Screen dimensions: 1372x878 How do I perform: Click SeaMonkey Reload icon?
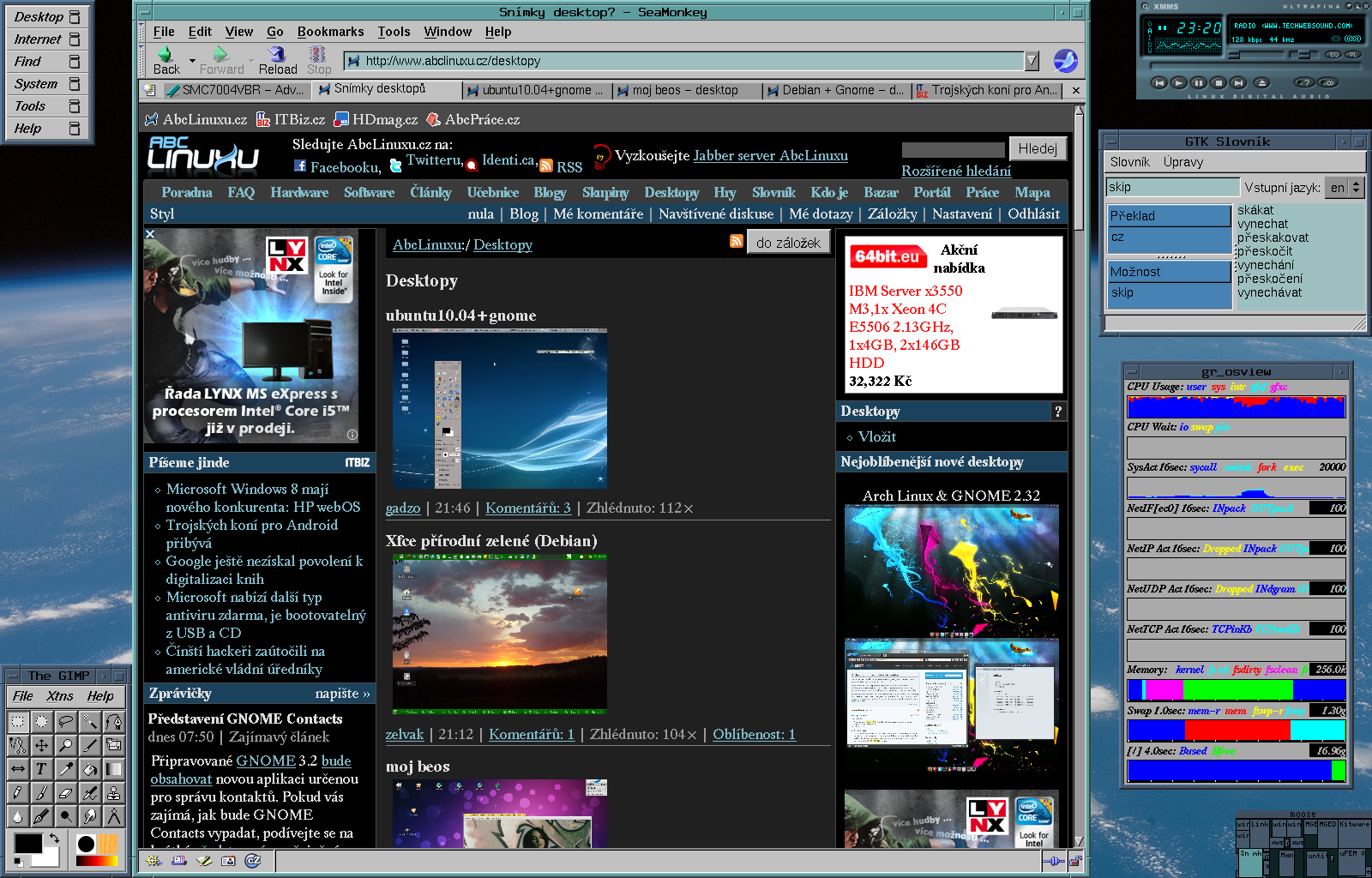(277, 54)
